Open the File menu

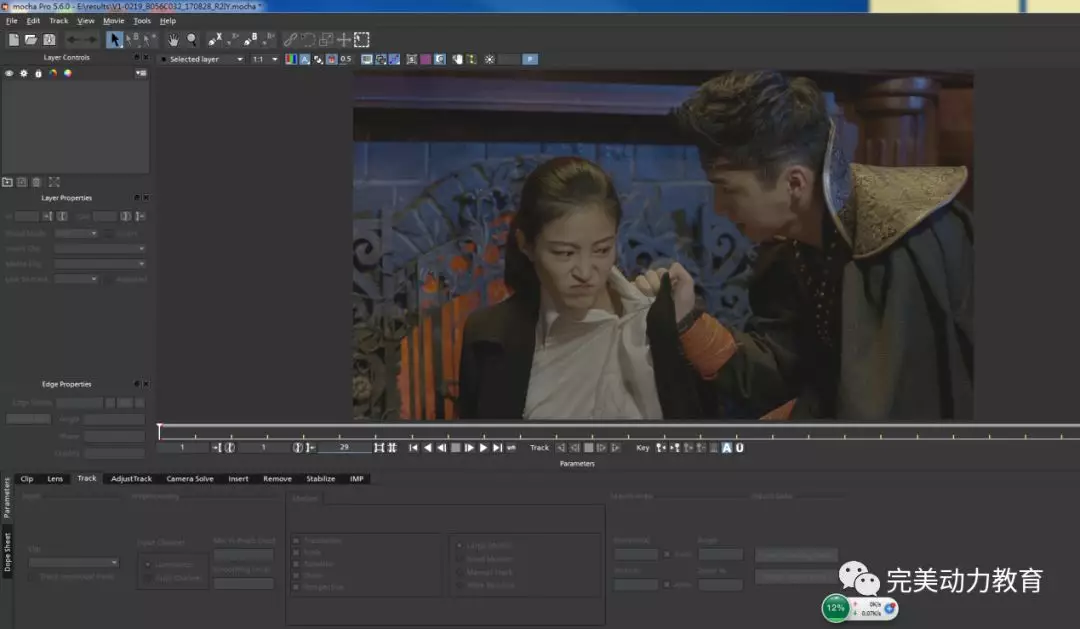12,21
